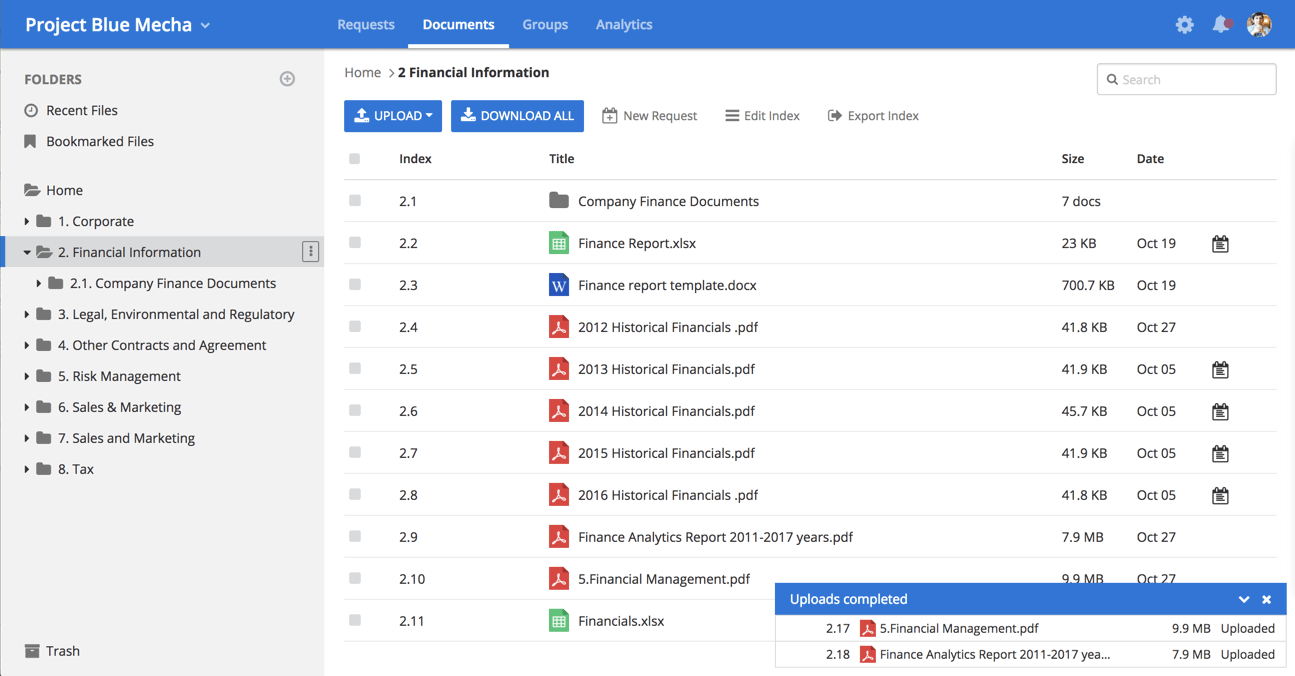Click three-dot menu on Financial Information folder
This screenshot has width=1295, height=676.
click(310, 252)
